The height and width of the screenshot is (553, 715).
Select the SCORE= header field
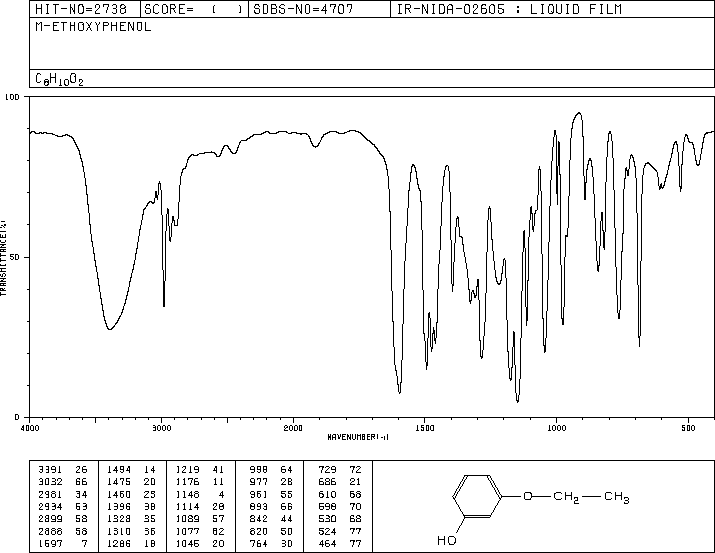(x=194, y=9)
